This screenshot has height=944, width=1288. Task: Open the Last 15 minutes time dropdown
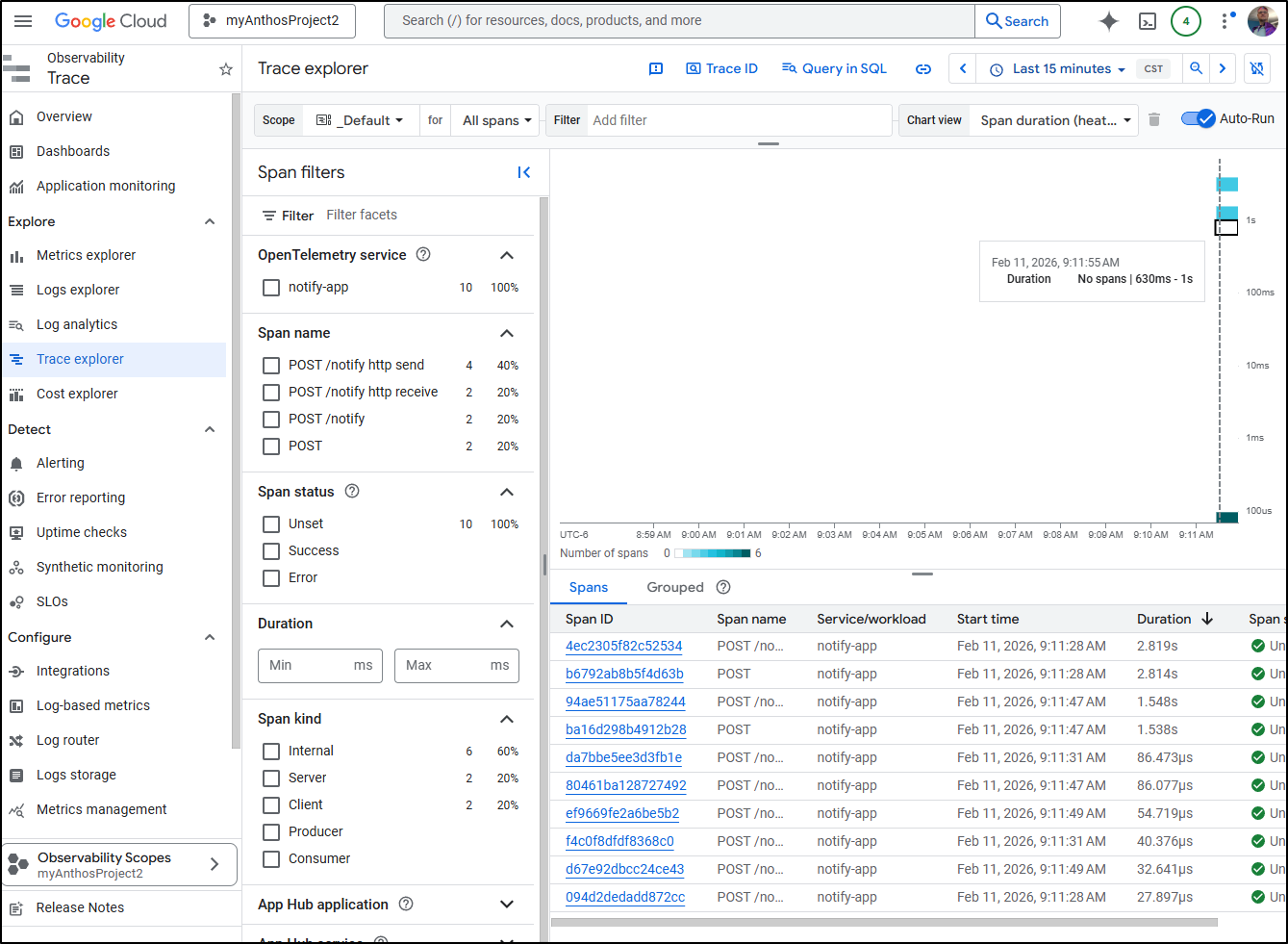[x=1059, y=69]
